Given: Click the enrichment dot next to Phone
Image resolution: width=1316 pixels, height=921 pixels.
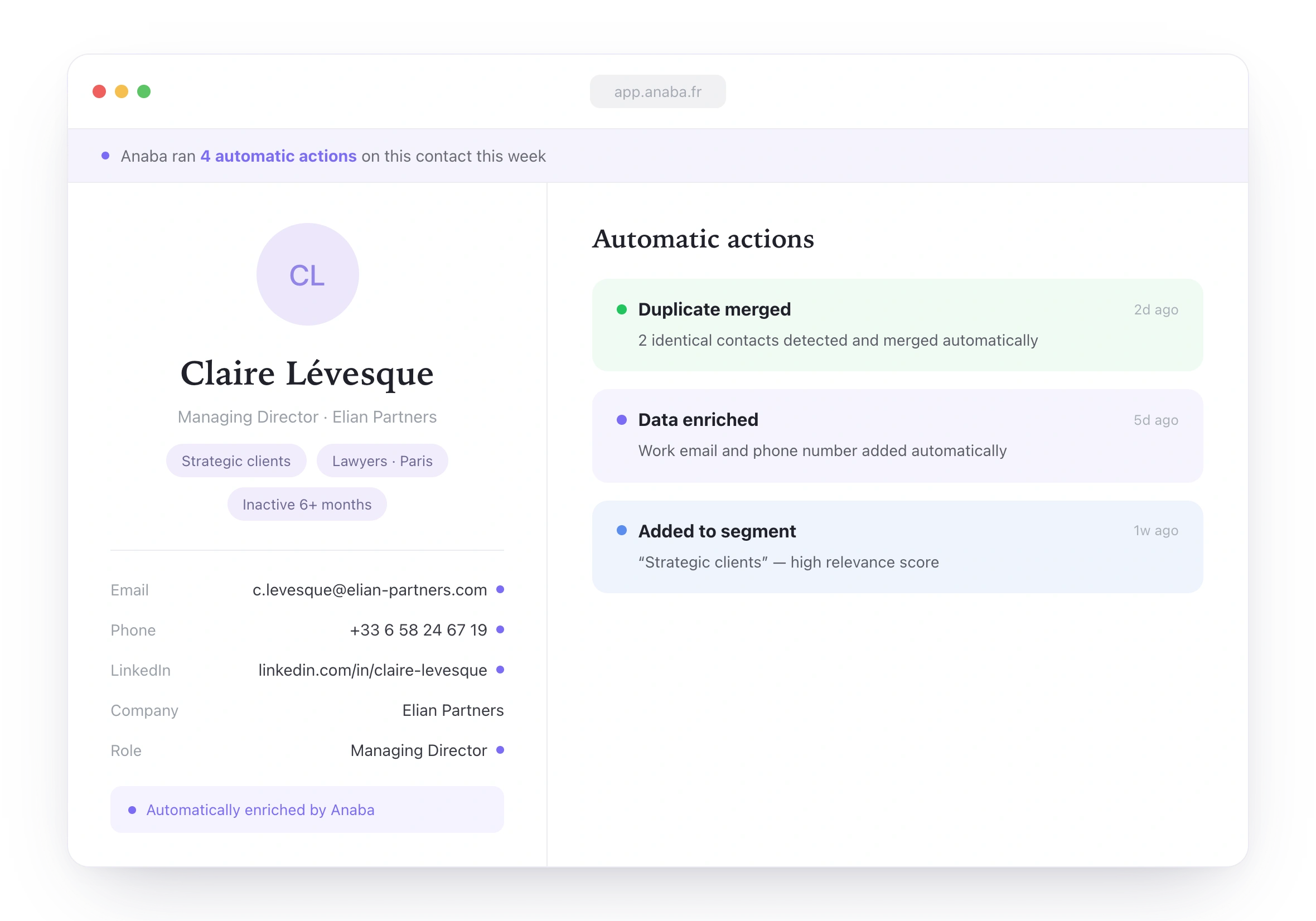Looking at the screenshot, I should tap(500, 629).
